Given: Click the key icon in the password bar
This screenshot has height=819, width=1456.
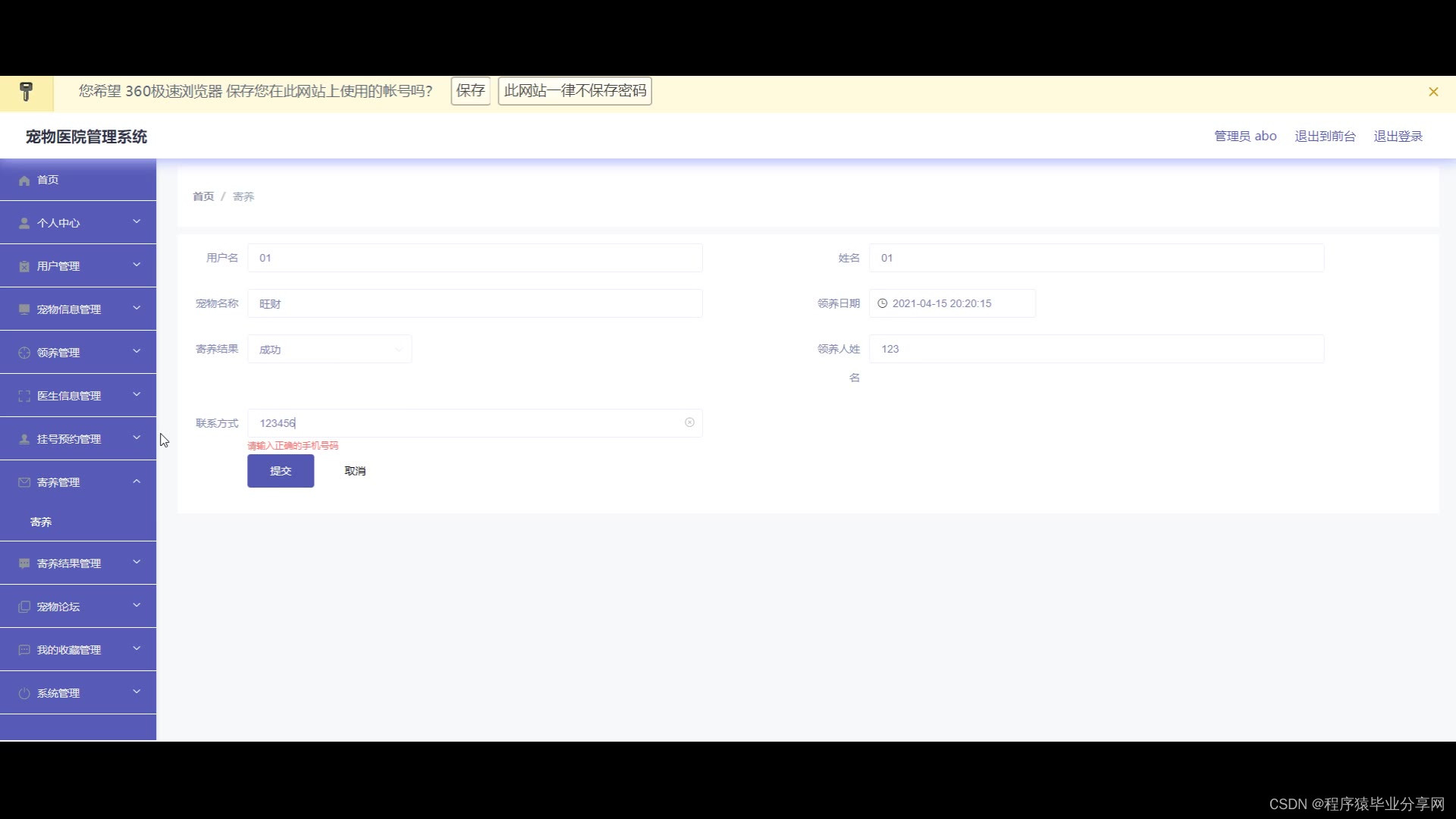Looking at the screenshot, I should [x=26, y=92].
